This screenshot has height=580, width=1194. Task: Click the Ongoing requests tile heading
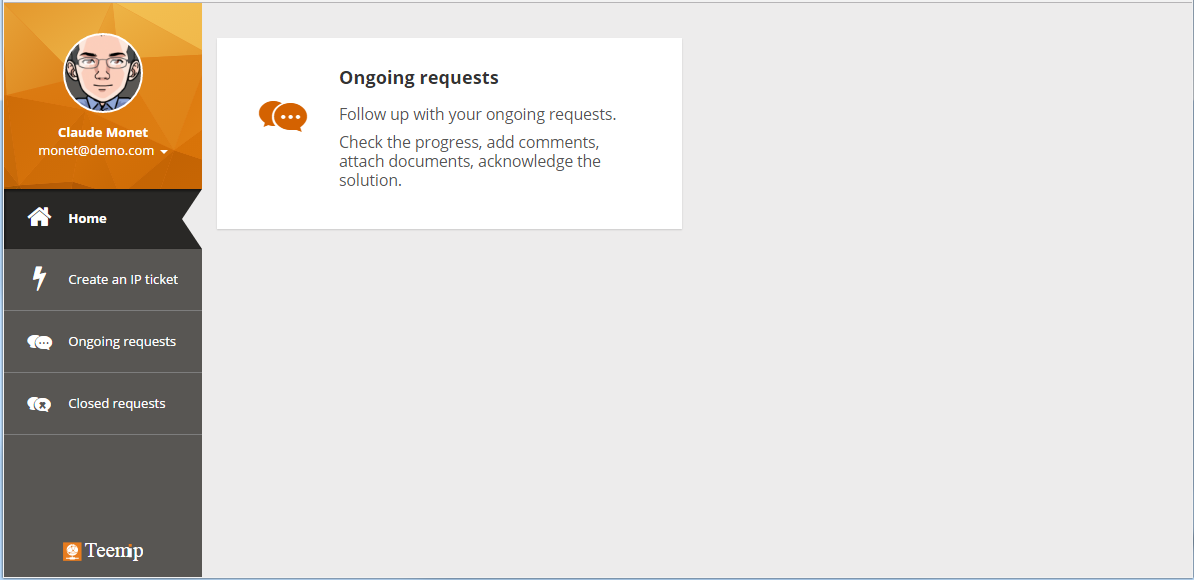pos(418,78)
